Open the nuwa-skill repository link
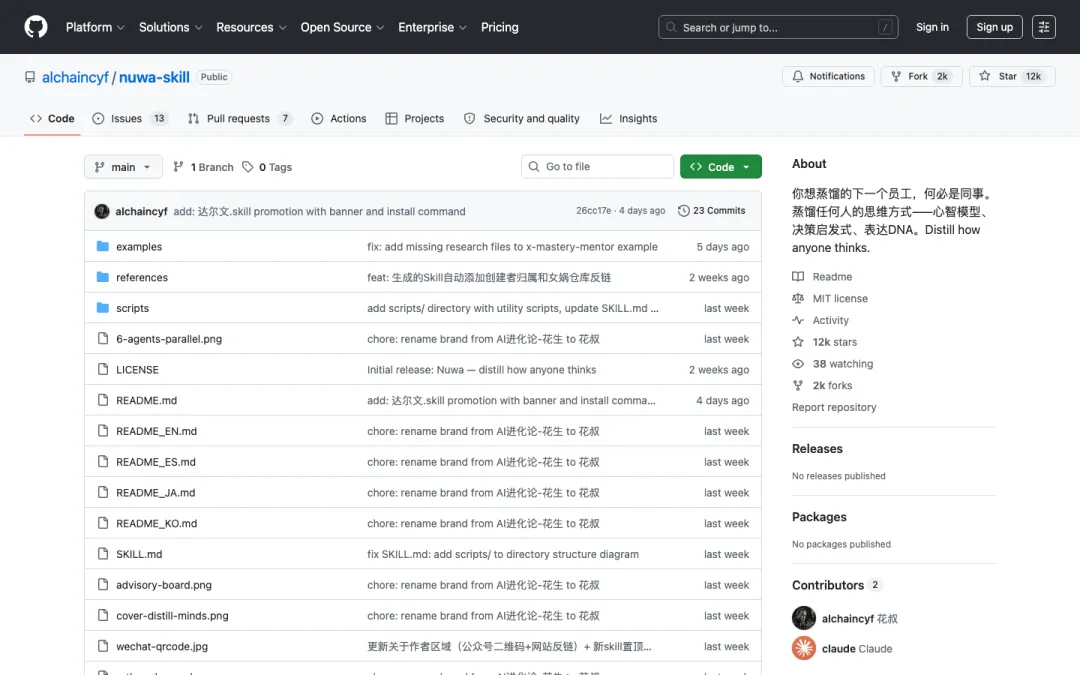This screenshot has width=1080, height=675. coord(154,77)
